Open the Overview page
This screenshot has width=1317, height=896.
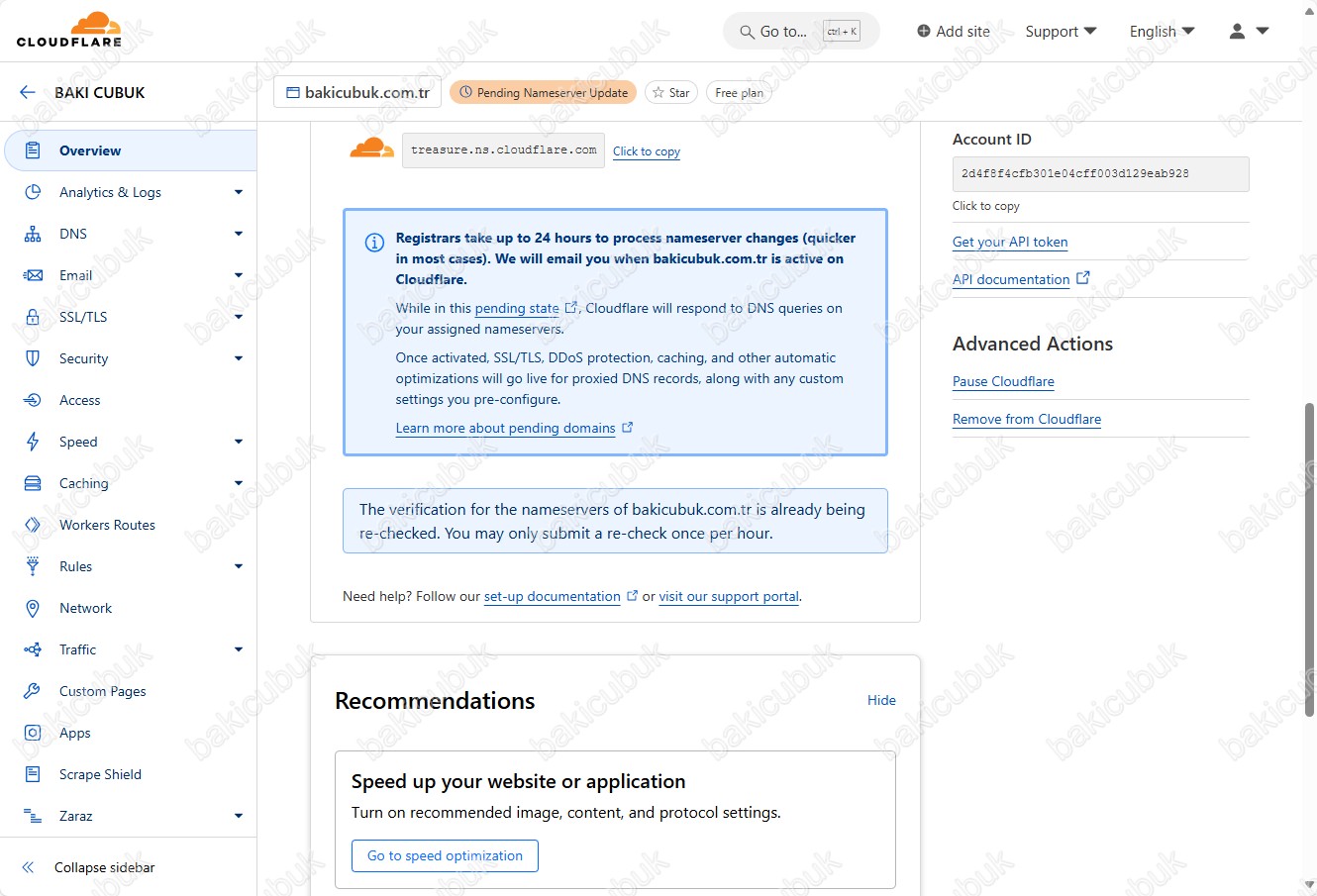coord(131,150)
